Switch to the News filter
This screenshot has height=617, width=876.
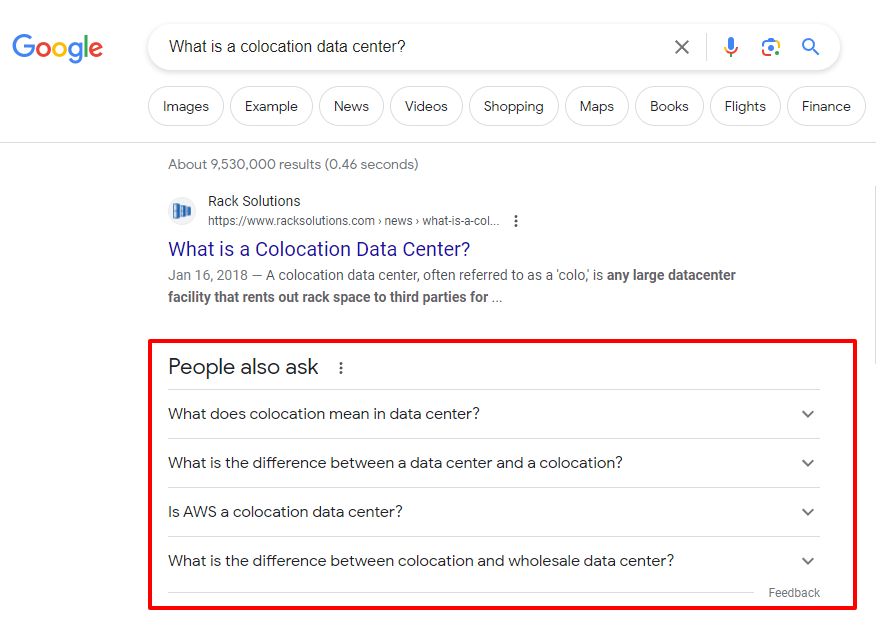pyautogui.click(x=351, y=106)
